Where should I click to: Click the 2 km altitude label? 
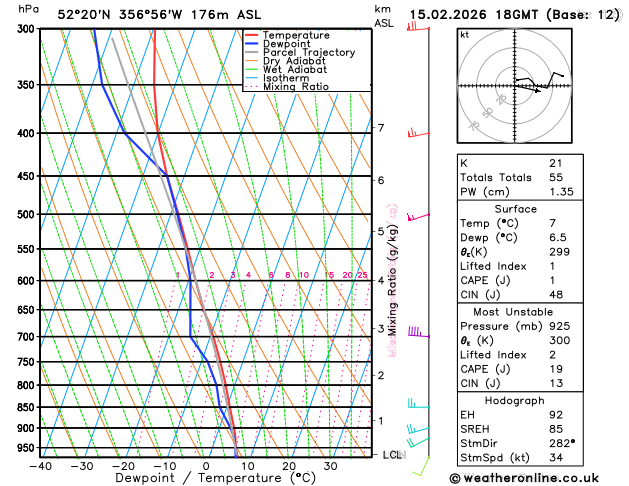click(381, 375)
